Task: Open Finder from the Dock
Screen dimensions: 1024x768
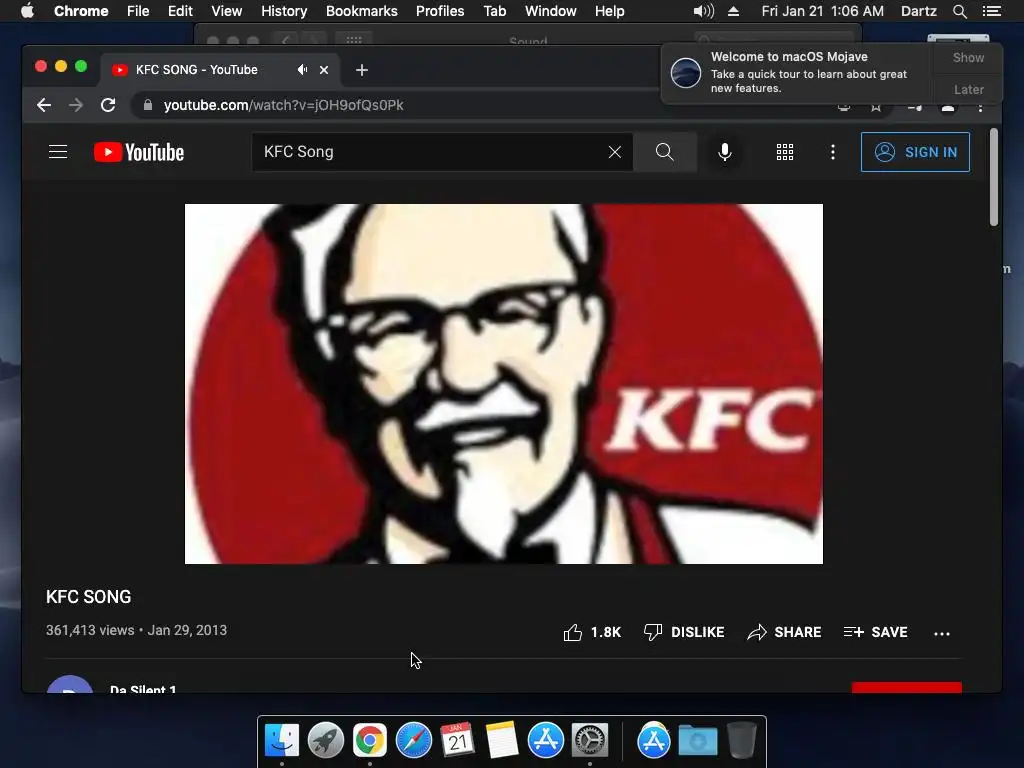Action: coord(282,740)
